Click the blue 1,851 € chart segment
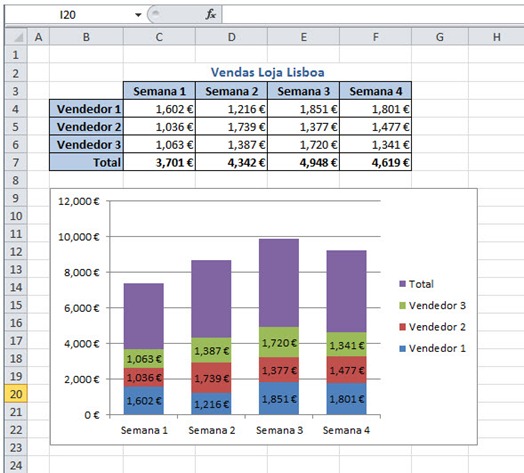The width and height of the screenshot is (524, 473). pos(279,398)
